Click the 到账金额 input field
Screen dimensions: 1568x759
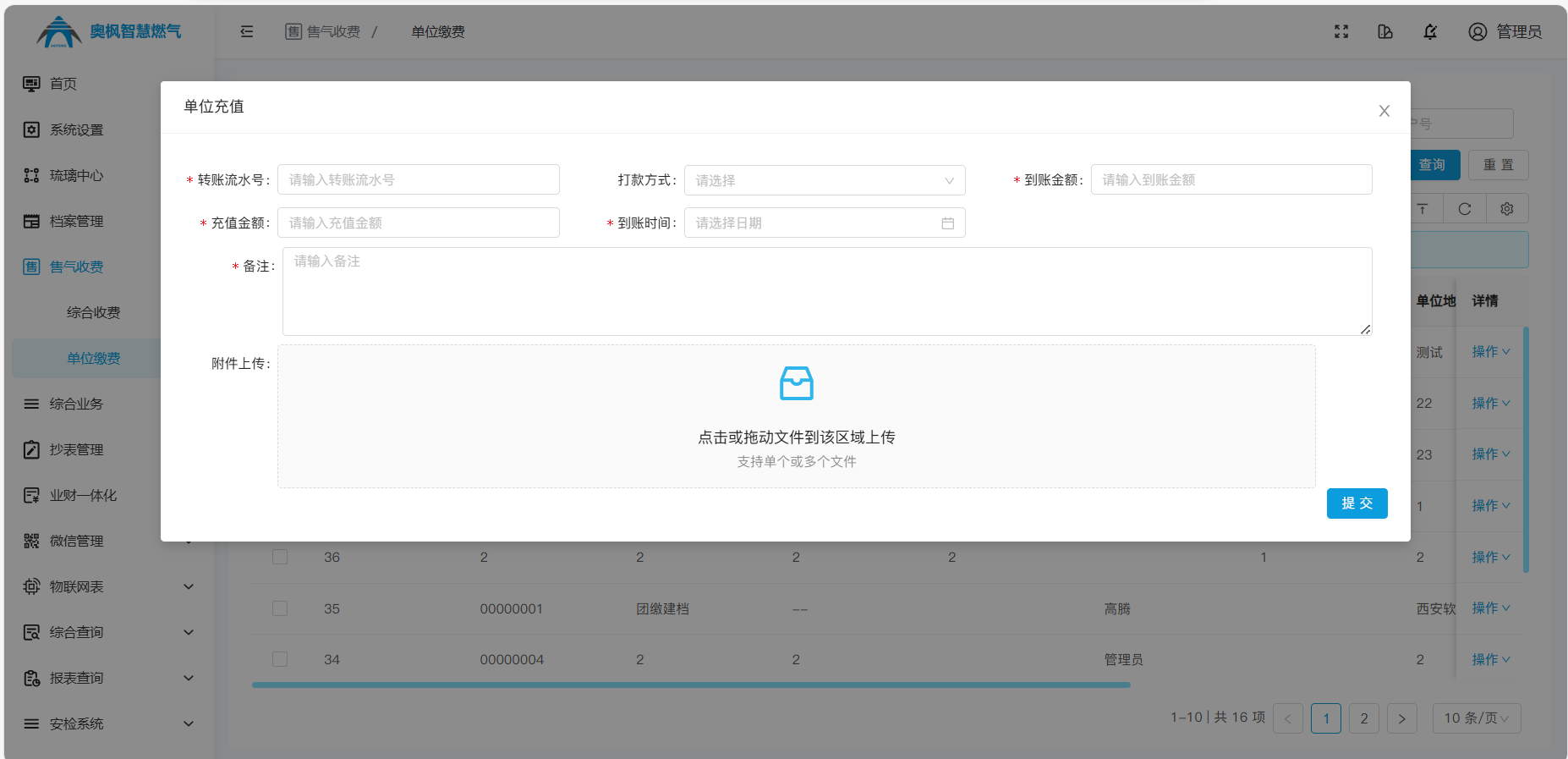coord(1231,179)
